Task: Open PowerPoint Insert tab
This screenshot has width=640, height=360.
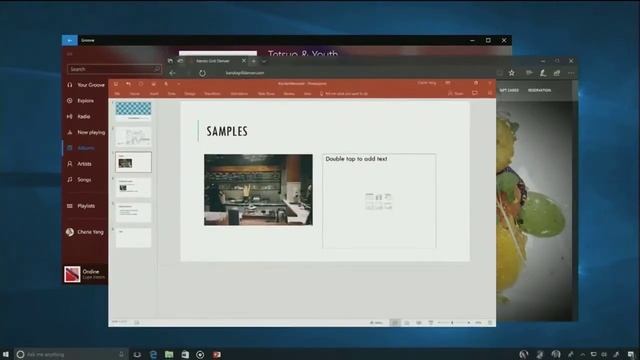Action: coord(154,94)
